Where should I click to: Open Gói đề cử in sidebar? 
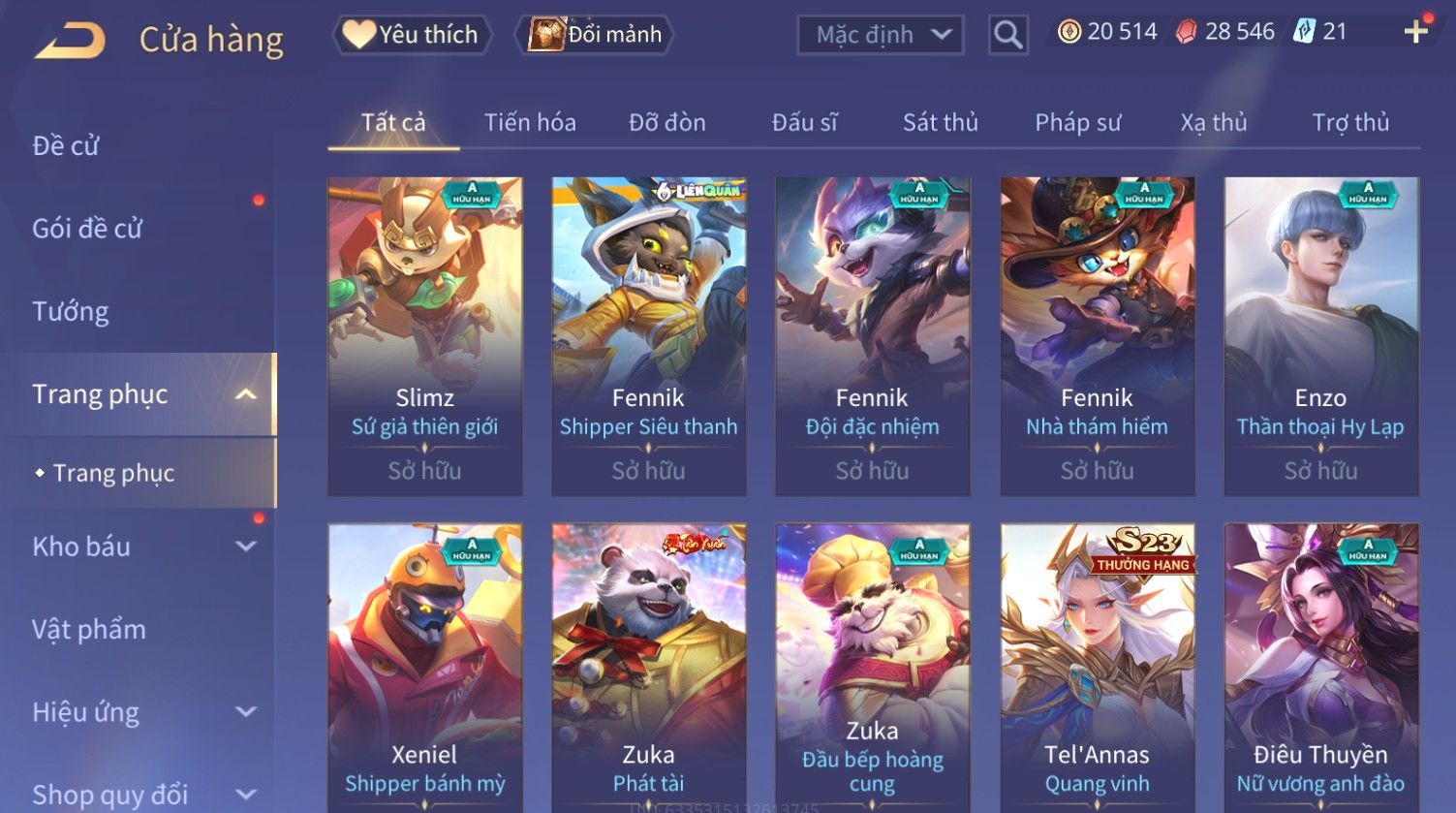pos(87,229)
